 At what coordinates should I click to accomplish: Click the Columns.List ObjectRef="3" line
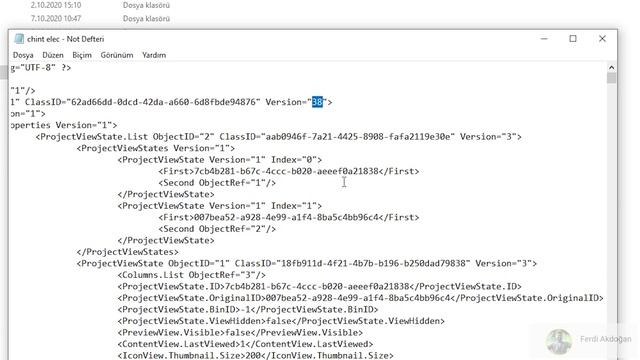click(x=192, y=275)
